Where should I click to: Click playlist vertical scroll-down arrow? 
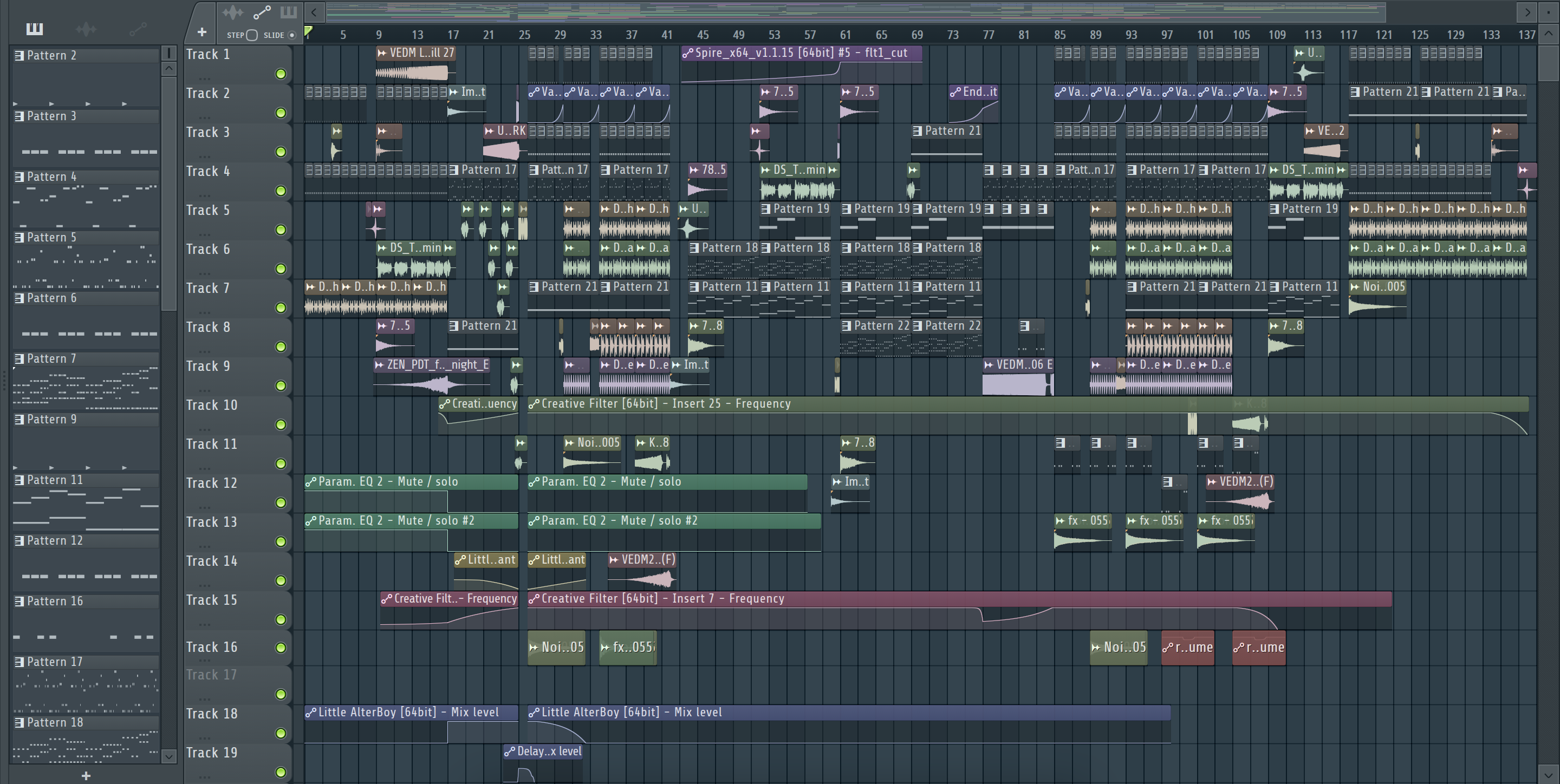click(1549, 774)
